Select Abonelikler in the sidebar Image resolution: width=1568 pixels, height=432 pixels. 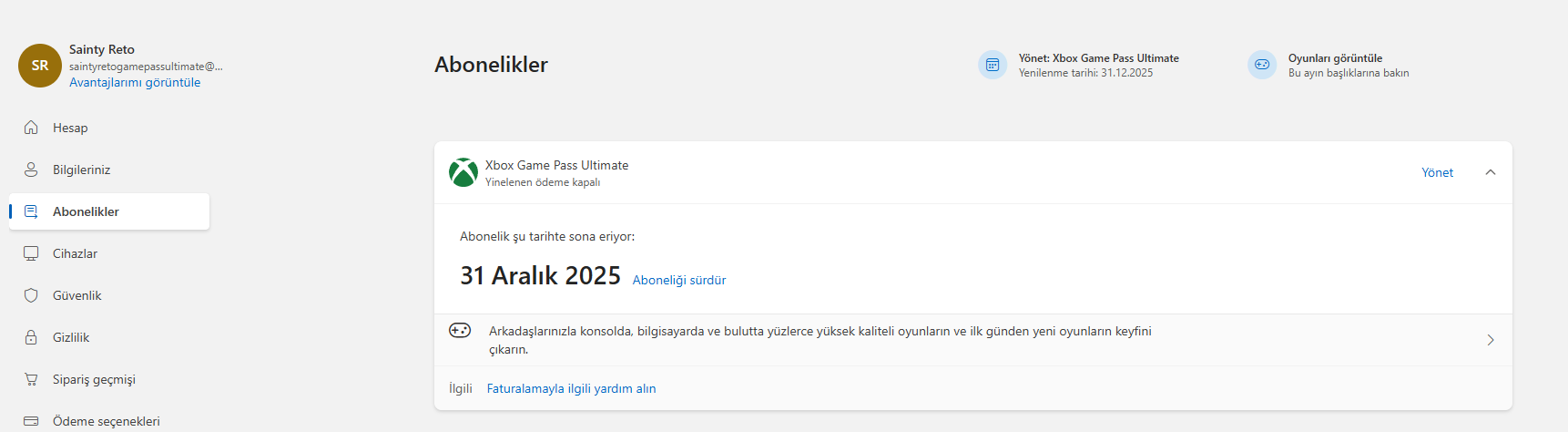pos(109,211)
